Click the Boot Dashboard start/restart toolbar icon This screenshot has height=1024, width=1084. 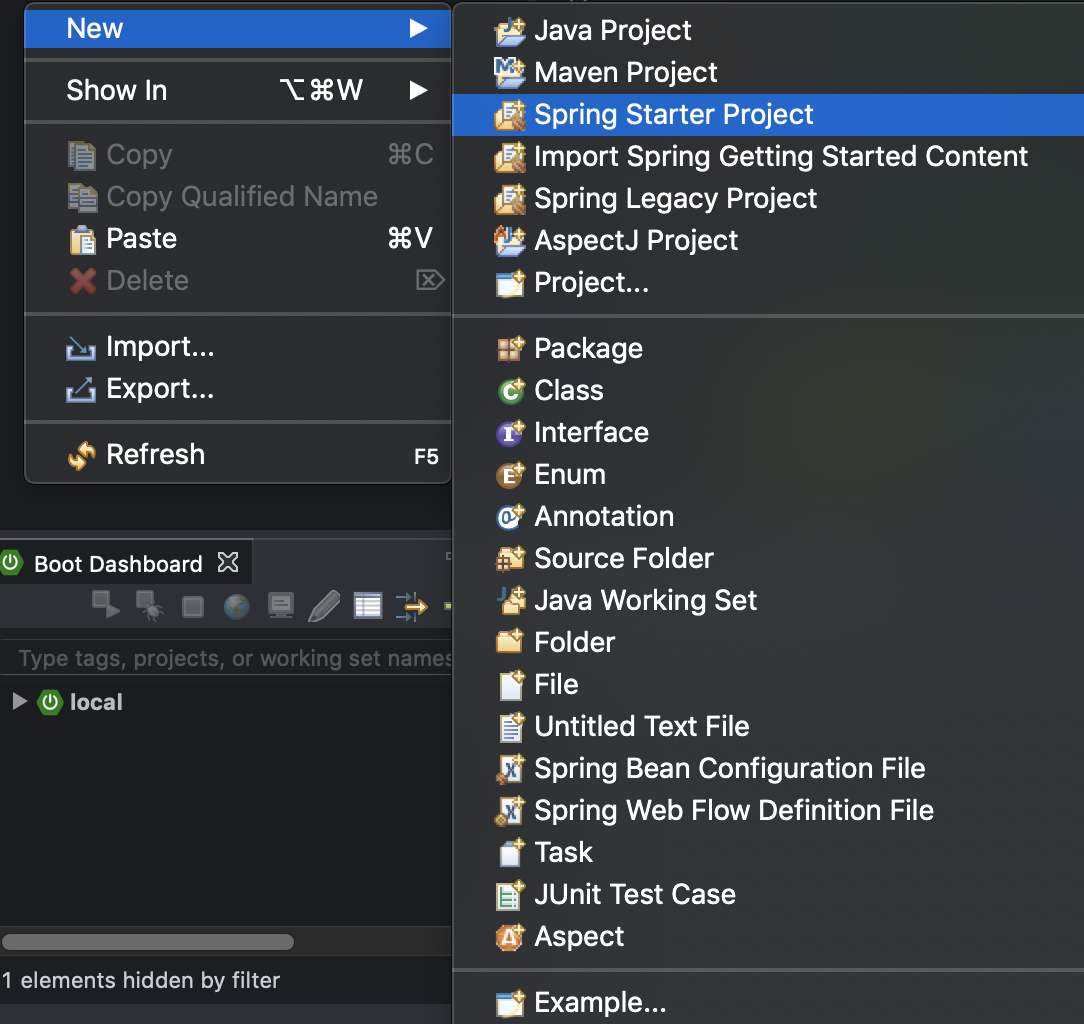[106, 605]
